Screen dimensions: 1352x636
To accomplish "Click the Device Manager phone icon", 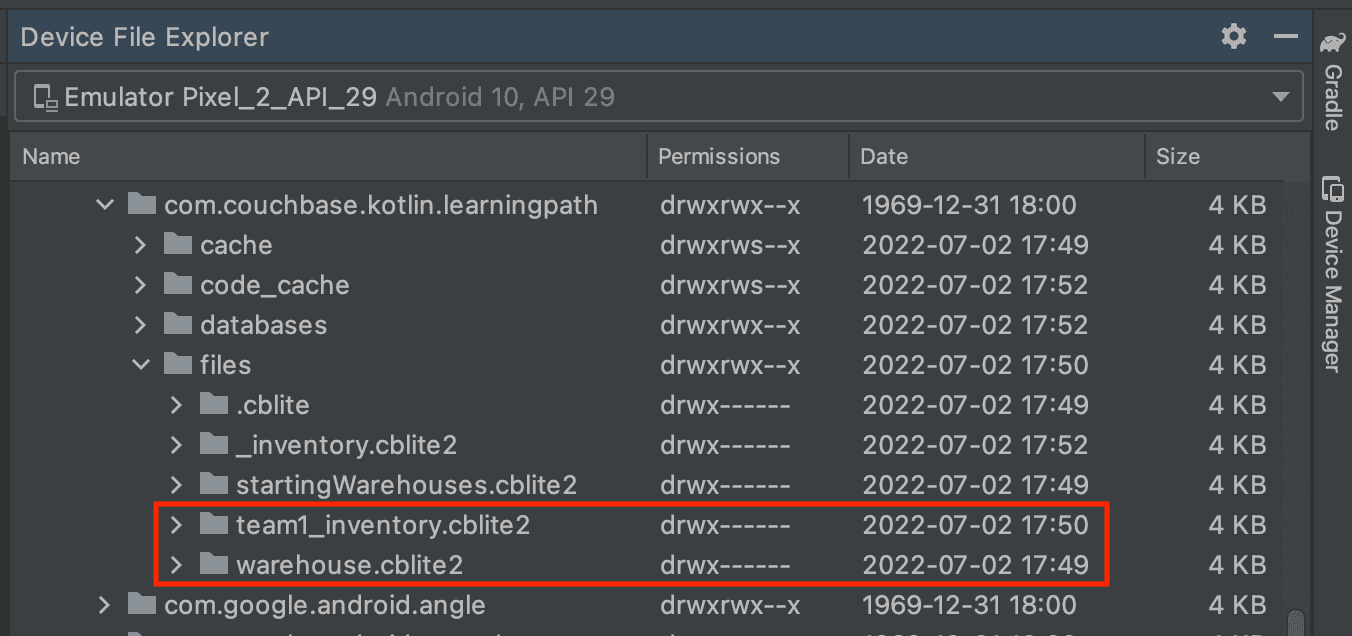I will [x=1332, y=189].
